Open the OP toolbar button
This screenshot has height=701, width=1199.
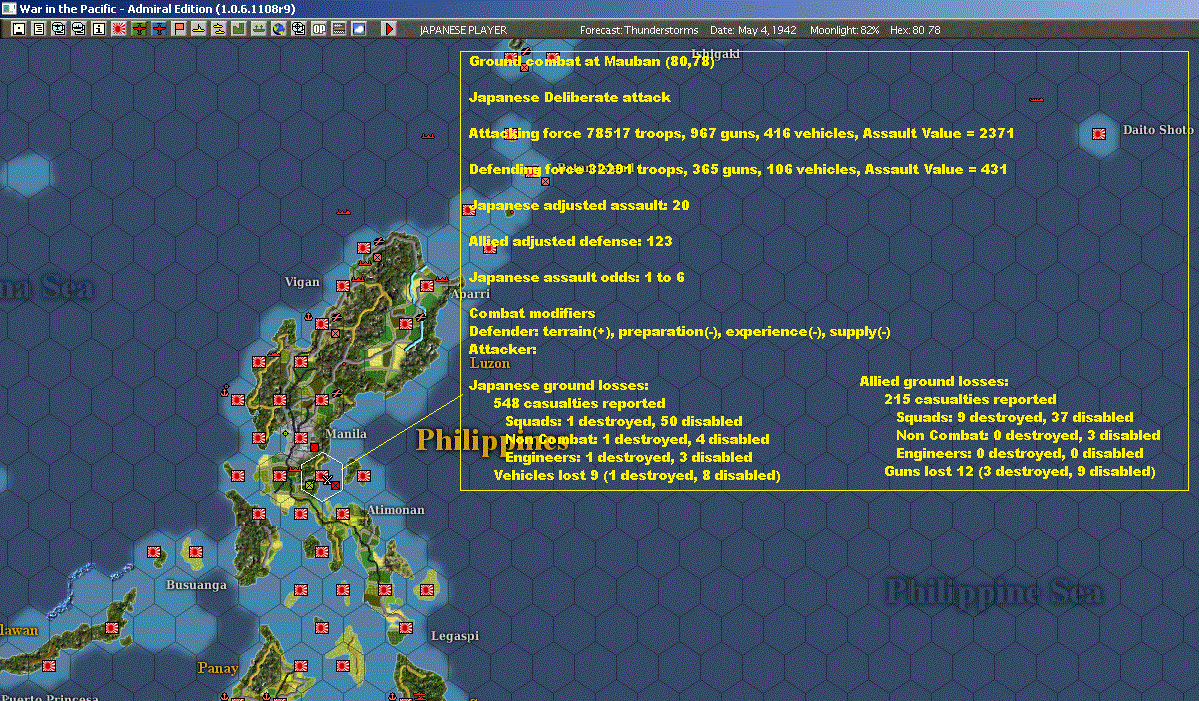point(319,29)
